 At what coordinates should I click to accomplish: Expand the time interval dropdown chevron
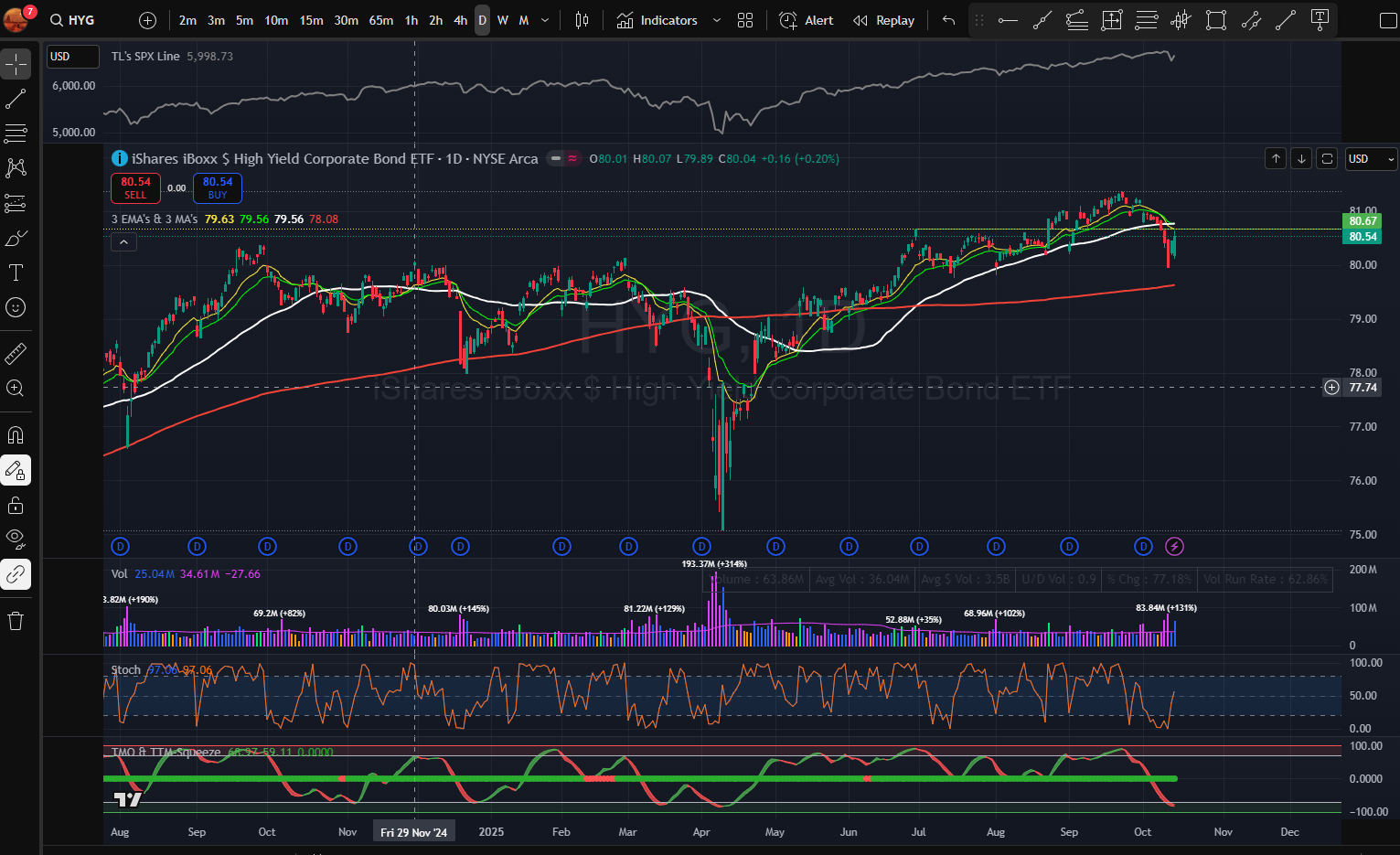[x=545, y=20]
